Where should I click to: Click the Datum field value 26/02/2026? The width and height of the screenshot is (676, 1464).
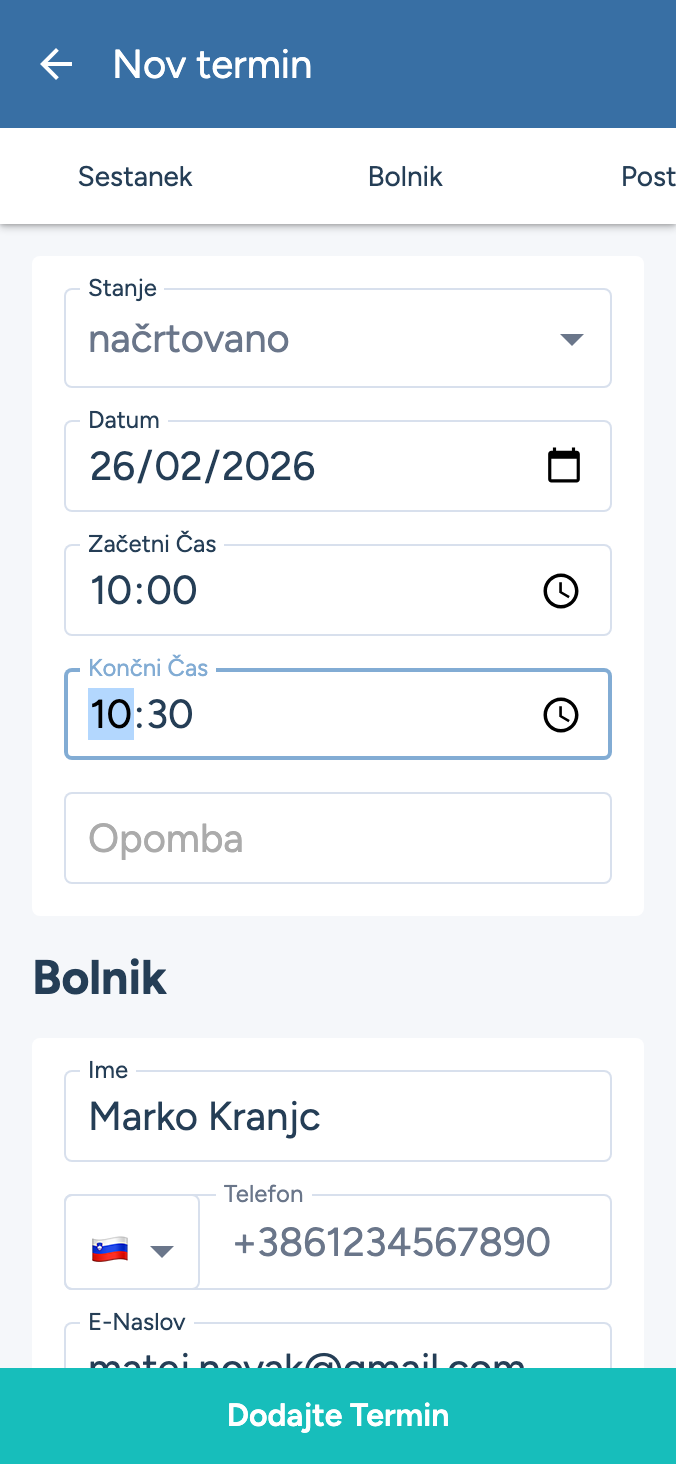click(x=203, y=467)
